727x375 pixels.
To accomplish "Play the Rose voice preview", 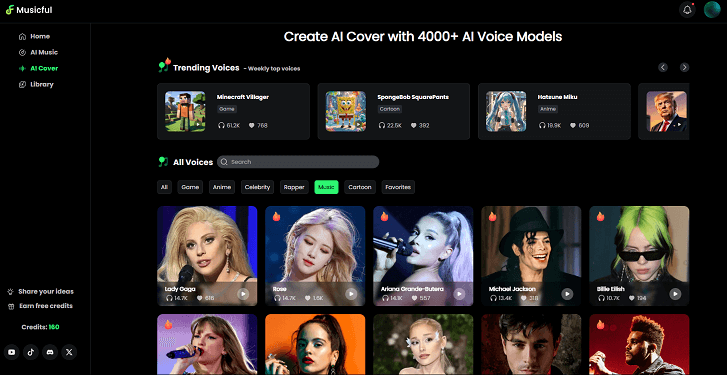I will [x=351, y=293].
